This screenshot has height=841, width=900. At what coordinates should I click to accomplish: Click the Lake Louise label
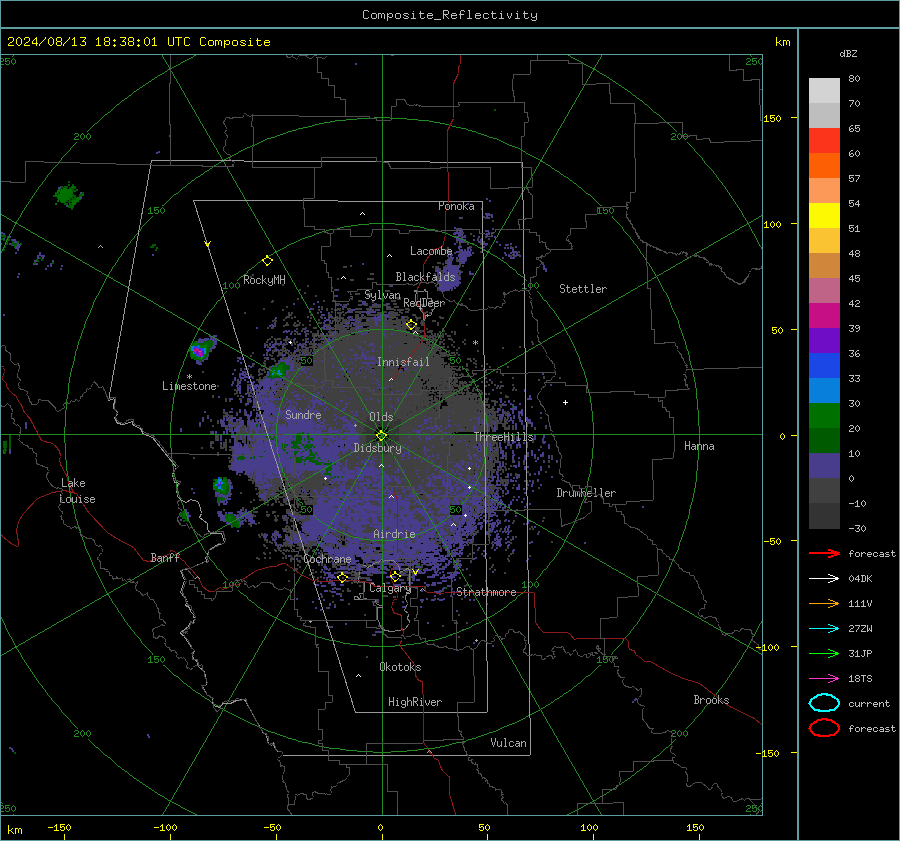coord(77,491)
